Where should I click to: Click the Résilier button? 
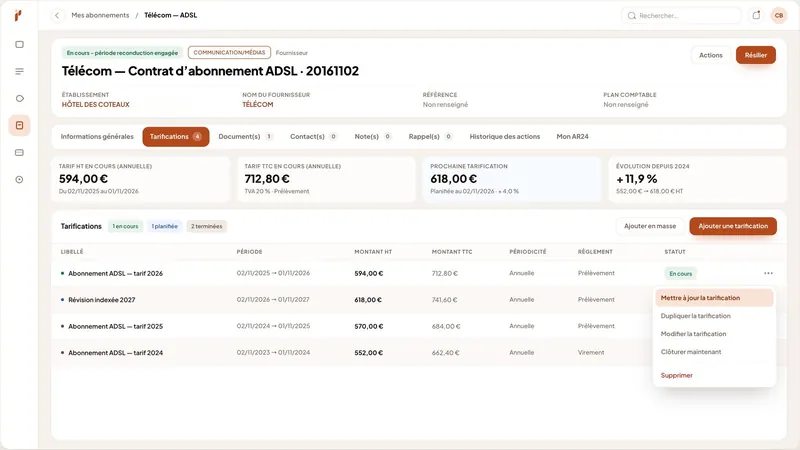click(x=756, y=55)
